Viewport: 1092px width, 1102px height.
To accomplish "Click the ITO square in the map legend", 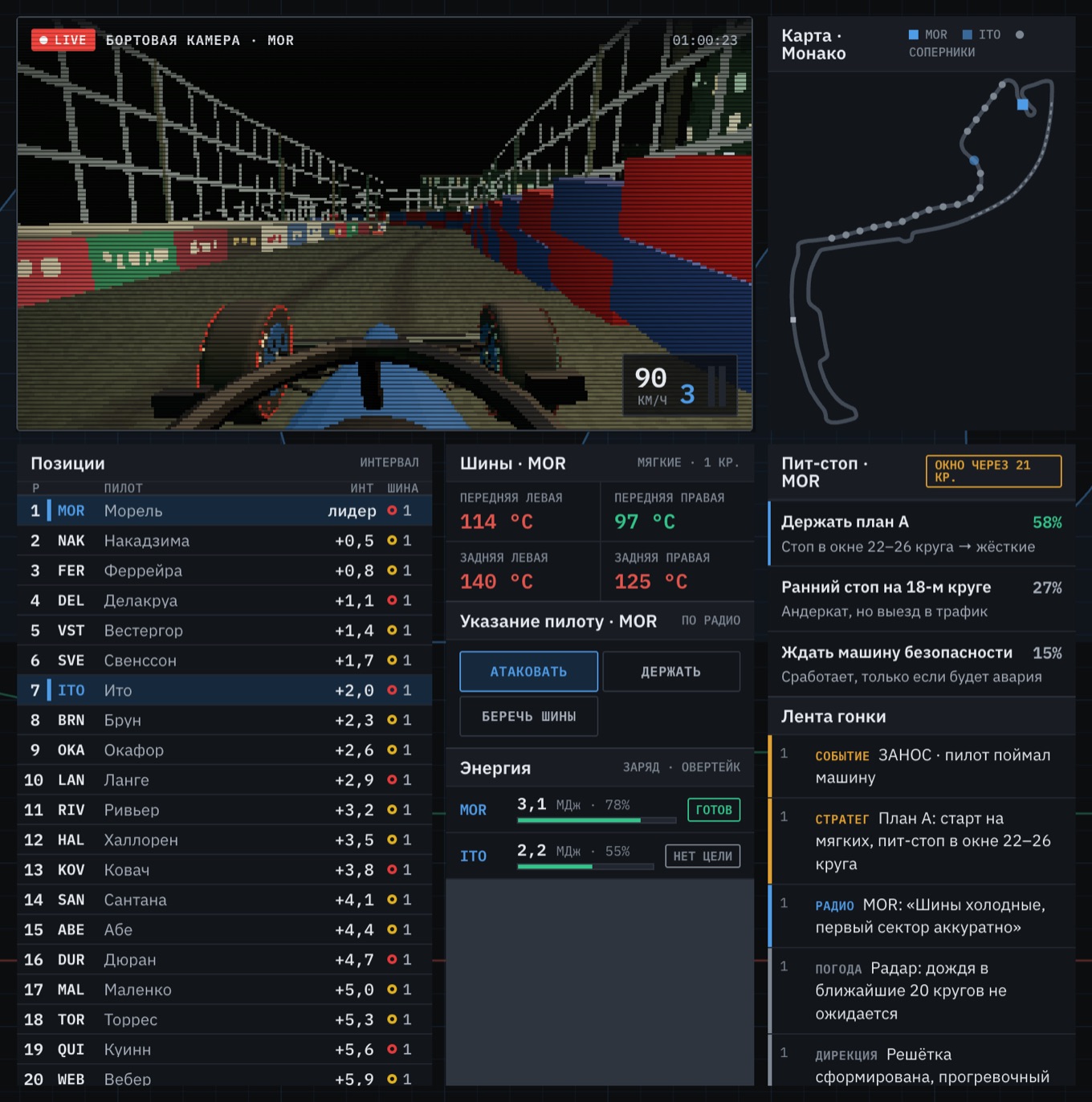I will (968, 35).
